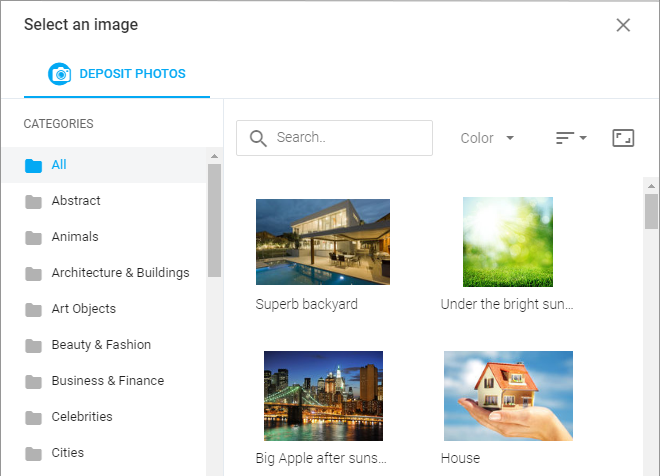
Task: Click the Architecture & Buildings folder icon
Action: coord(33,274)
